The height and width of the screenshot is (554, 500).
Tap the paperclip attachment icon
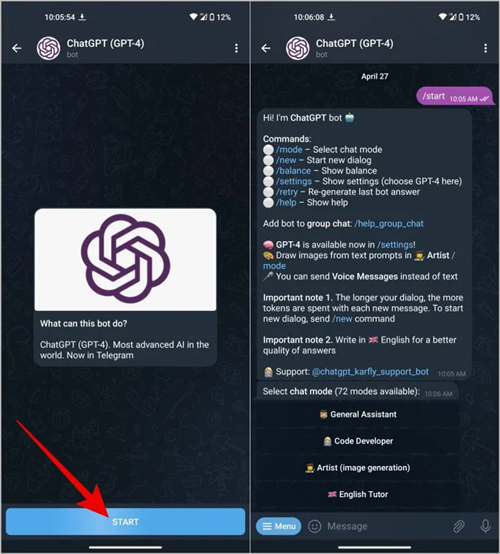point(459,526)
